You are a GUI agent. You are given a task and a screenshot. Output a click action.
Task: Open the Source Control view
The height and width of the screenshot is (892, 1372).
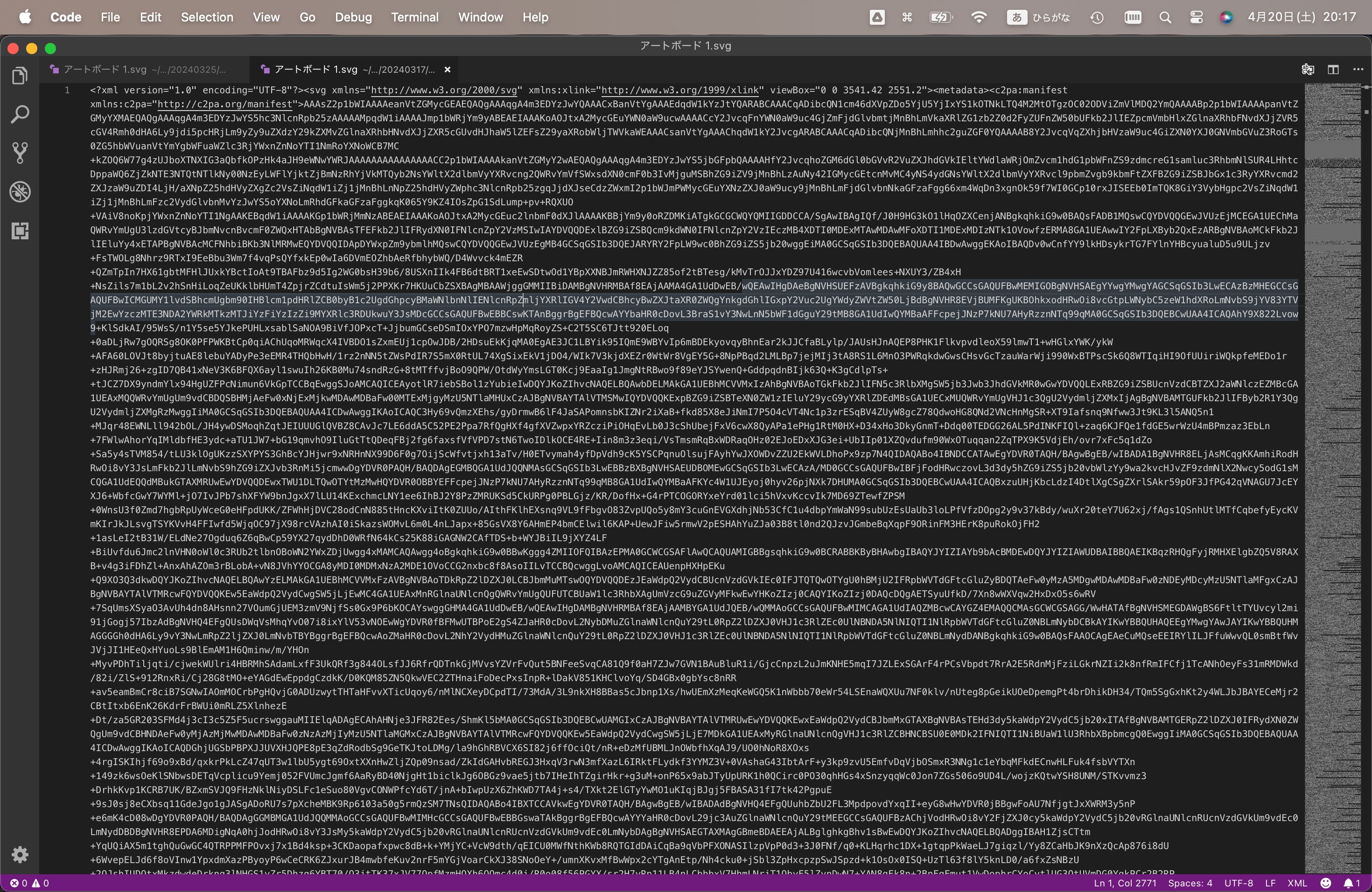(20, 153)
